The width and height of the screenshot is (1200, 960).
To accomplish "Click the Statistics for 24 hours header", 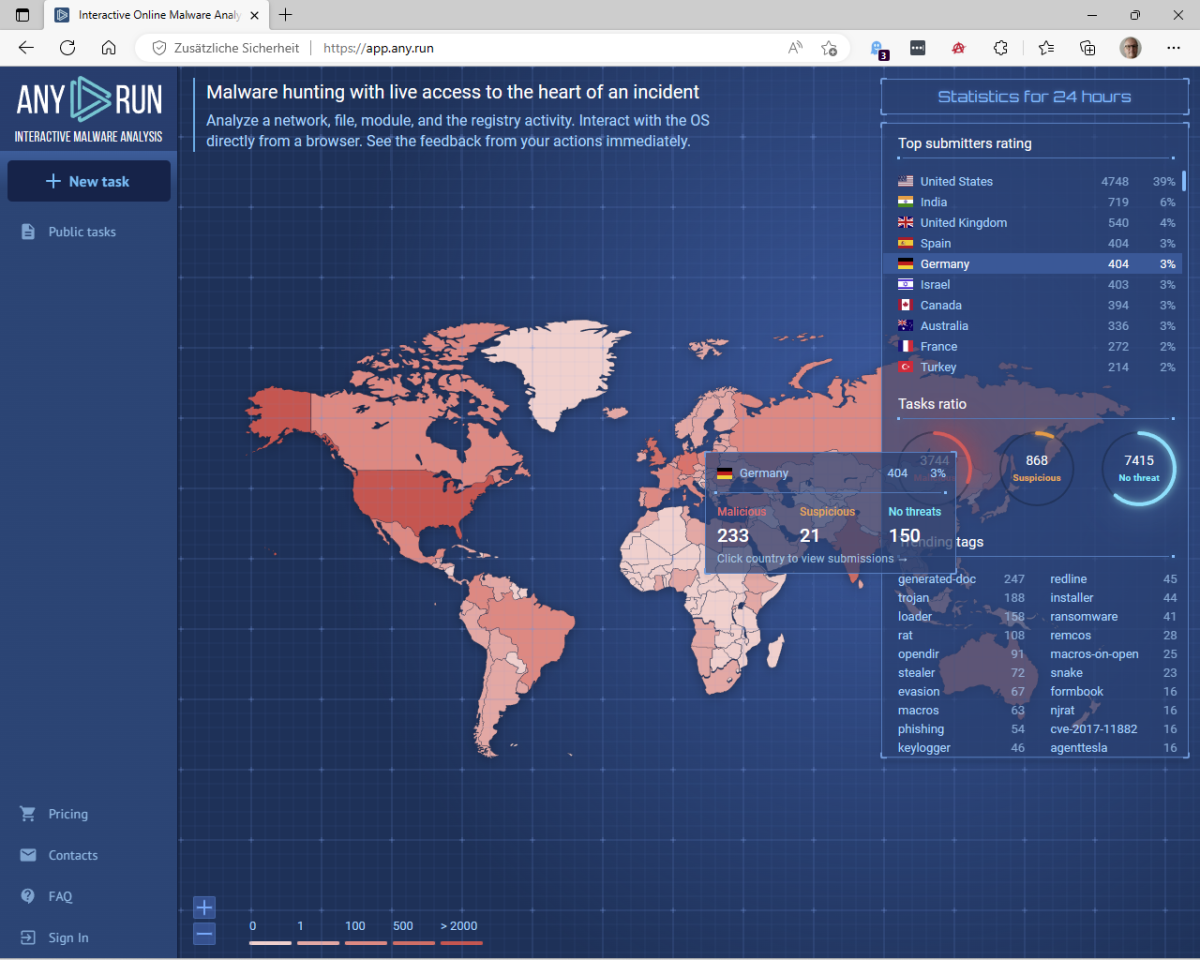I will click(x=1034, y=97).
